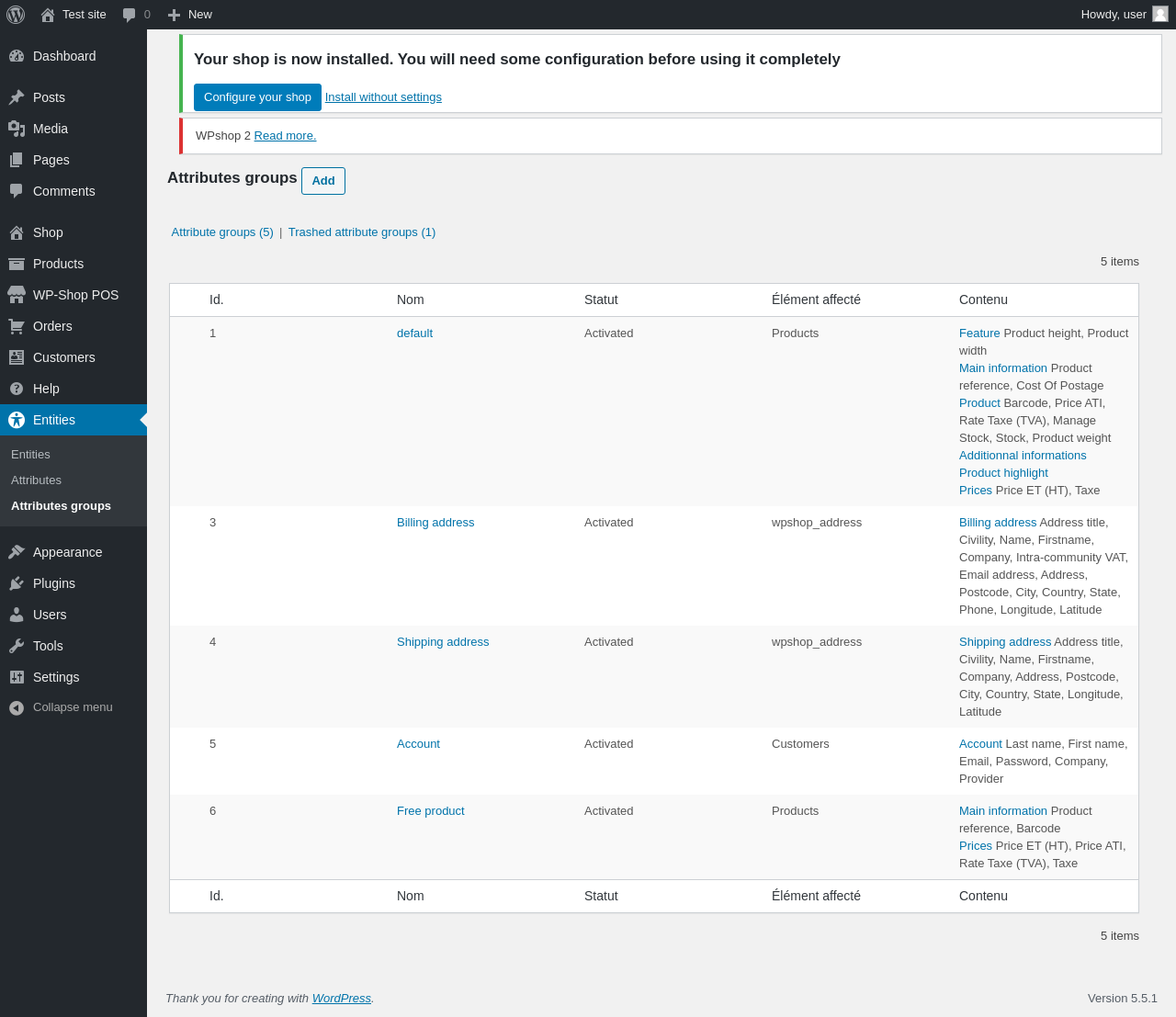Open the WPshop 2 Read more link
The height and width of the screenshot is (1017, 1176).
pos(285,136)
